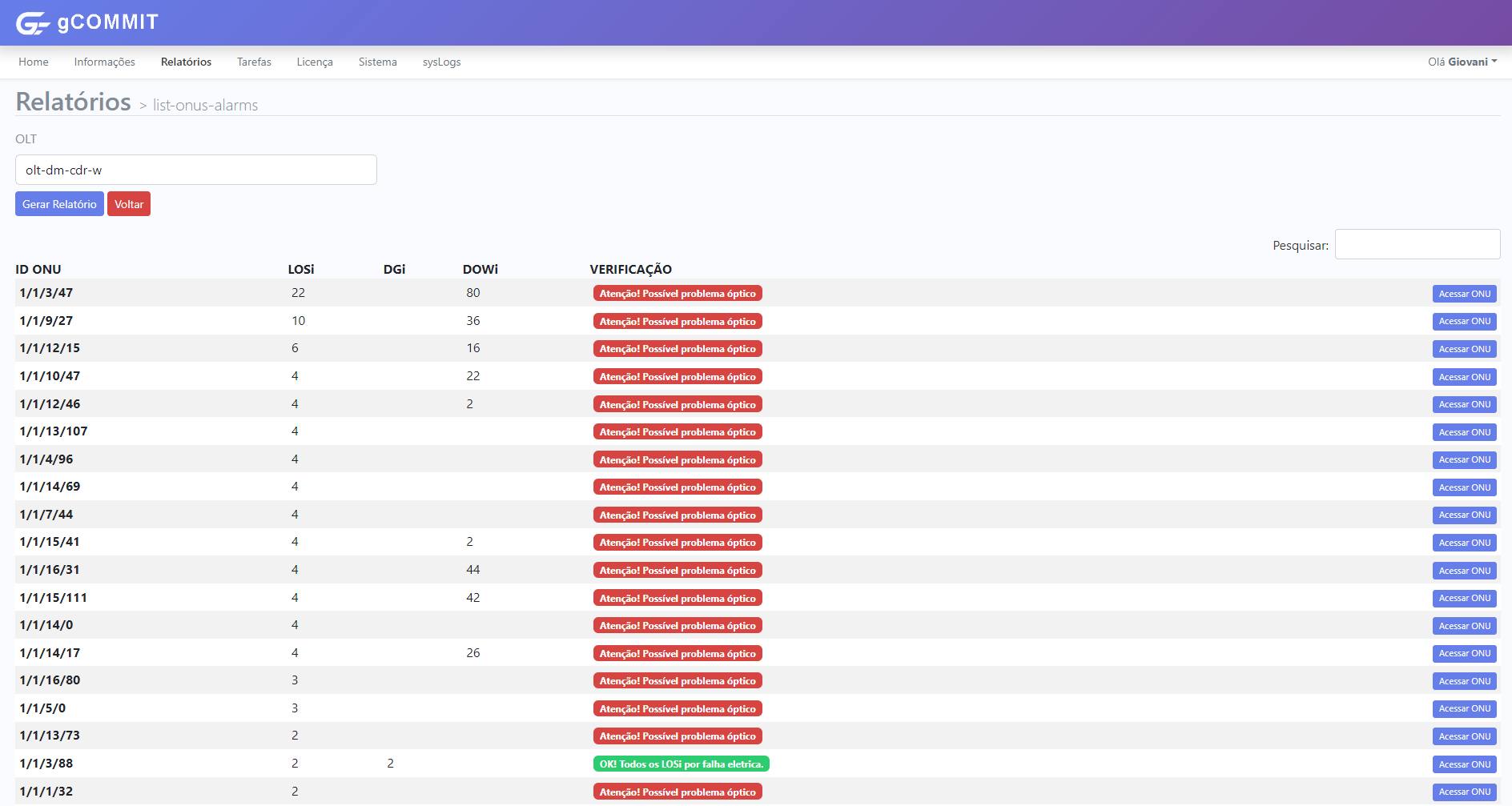The image size is (1512, 806).
Task: Sort the table by DOWi column
Action: [x=480, y=269]
